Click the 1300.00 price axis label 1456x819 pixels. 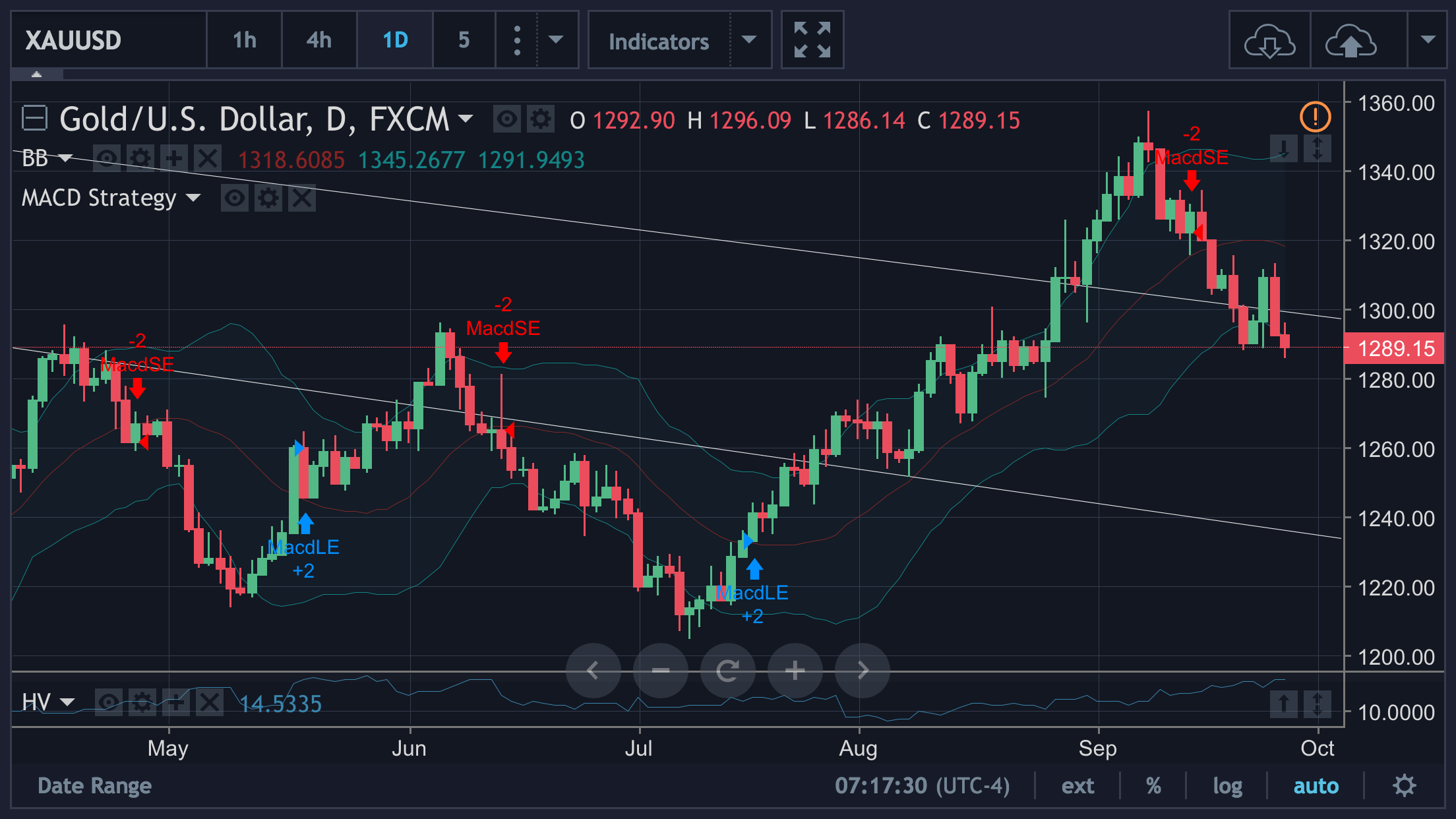pos(1396,311)
